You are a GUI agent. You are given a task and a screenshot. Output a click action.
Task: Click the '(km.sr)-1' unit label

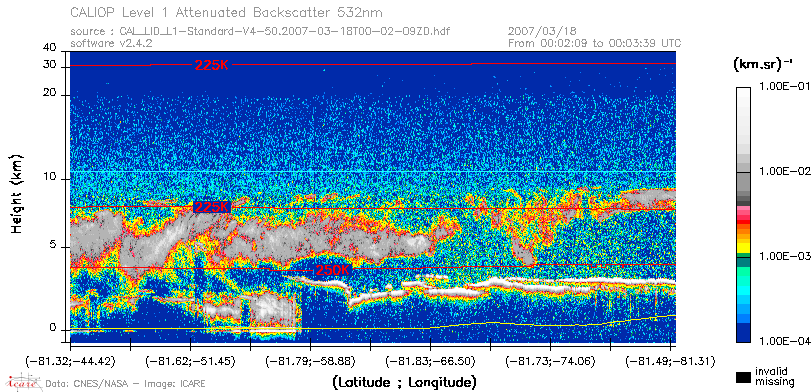click(x=763, y=65)
